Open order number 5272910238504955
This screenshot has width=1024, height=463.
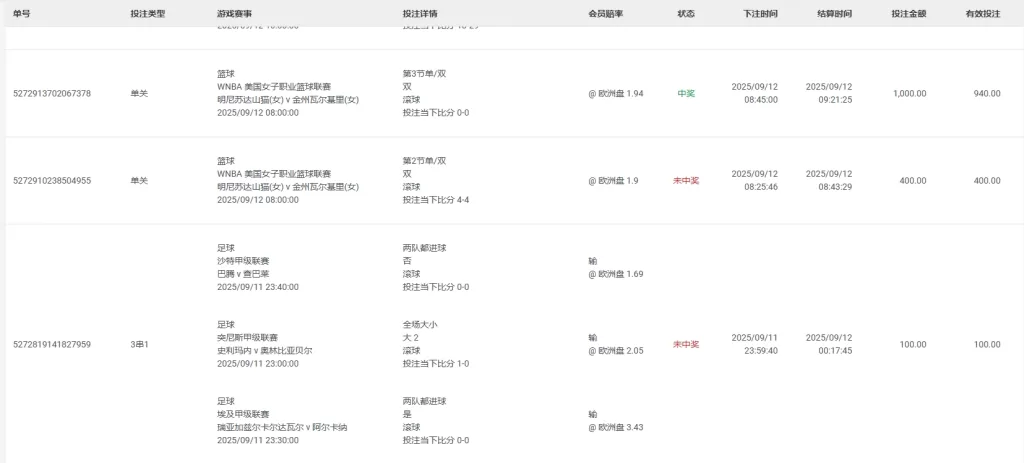(x=51, y=181)
